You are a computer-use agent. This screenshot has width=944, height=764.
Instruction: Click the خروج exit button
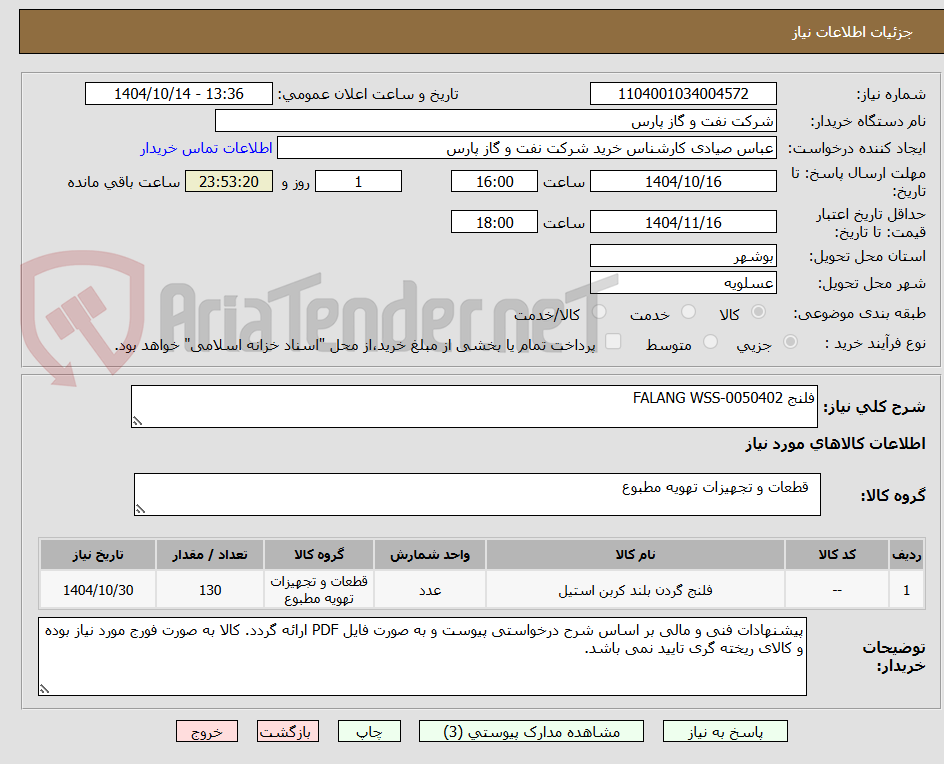207,731
